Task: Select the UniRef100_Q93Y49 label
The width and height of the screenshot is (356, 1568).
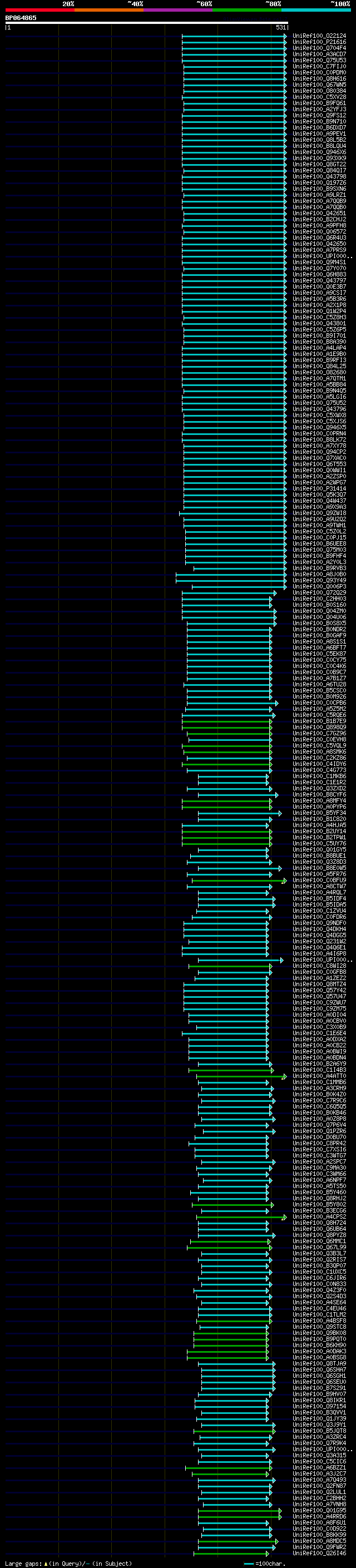Action: (319, 580)
